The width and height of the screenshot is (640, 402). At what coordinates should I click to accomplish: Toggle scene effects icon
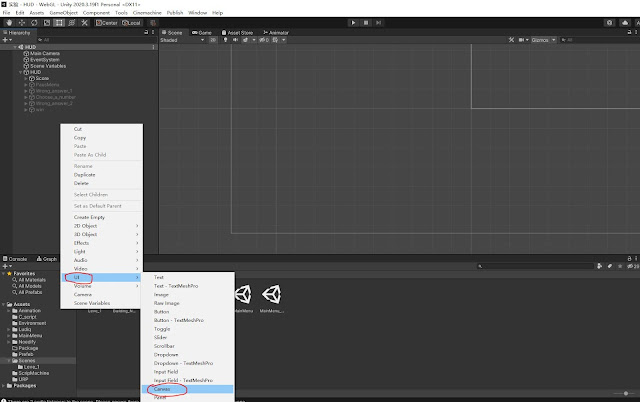(x=245, y=40)
